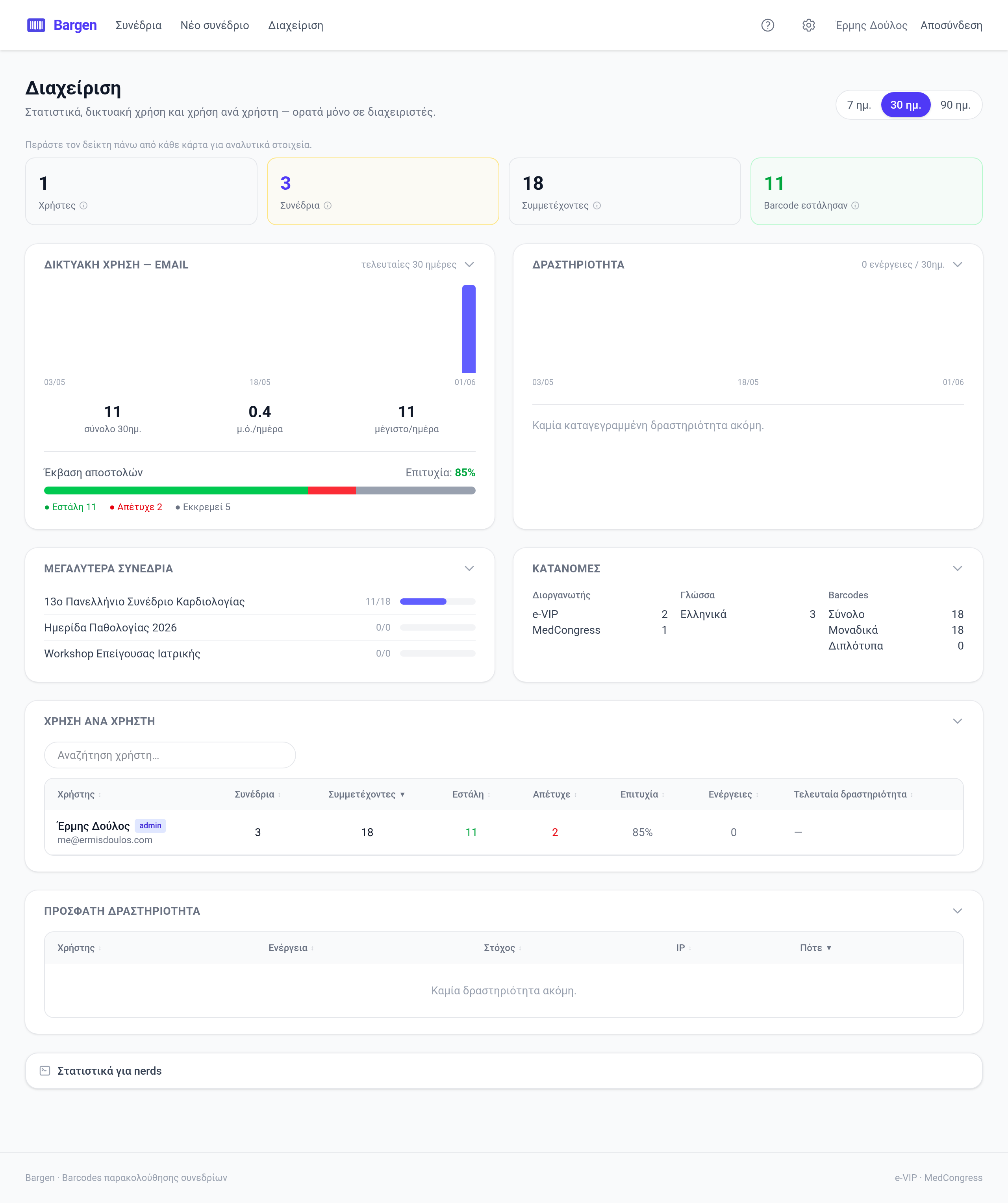The height and width of the screenshot is (1203, 1008).
Task: Click the info icon beside Συνέδρια card
Action: [328, 205]
